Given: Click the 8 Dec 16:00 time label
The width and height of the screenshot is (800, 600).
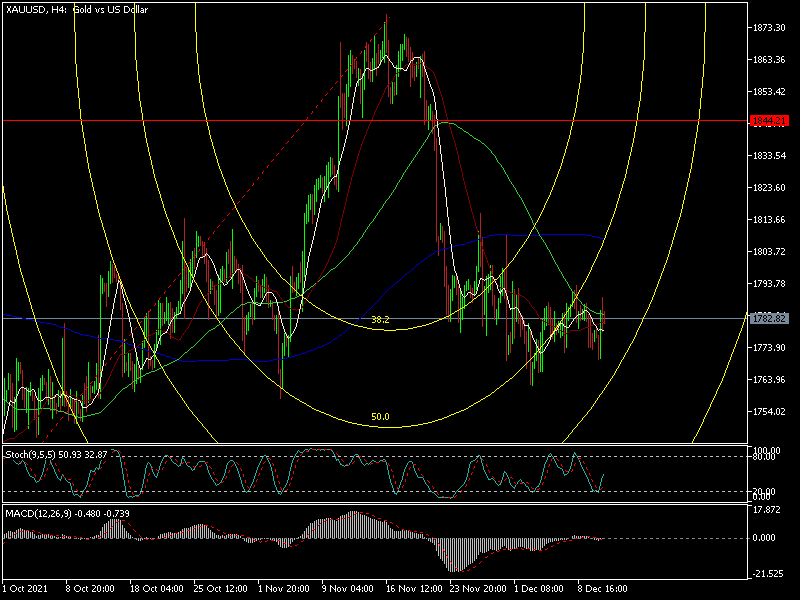Looking at the screenshot, I should [x=602, y=590].
